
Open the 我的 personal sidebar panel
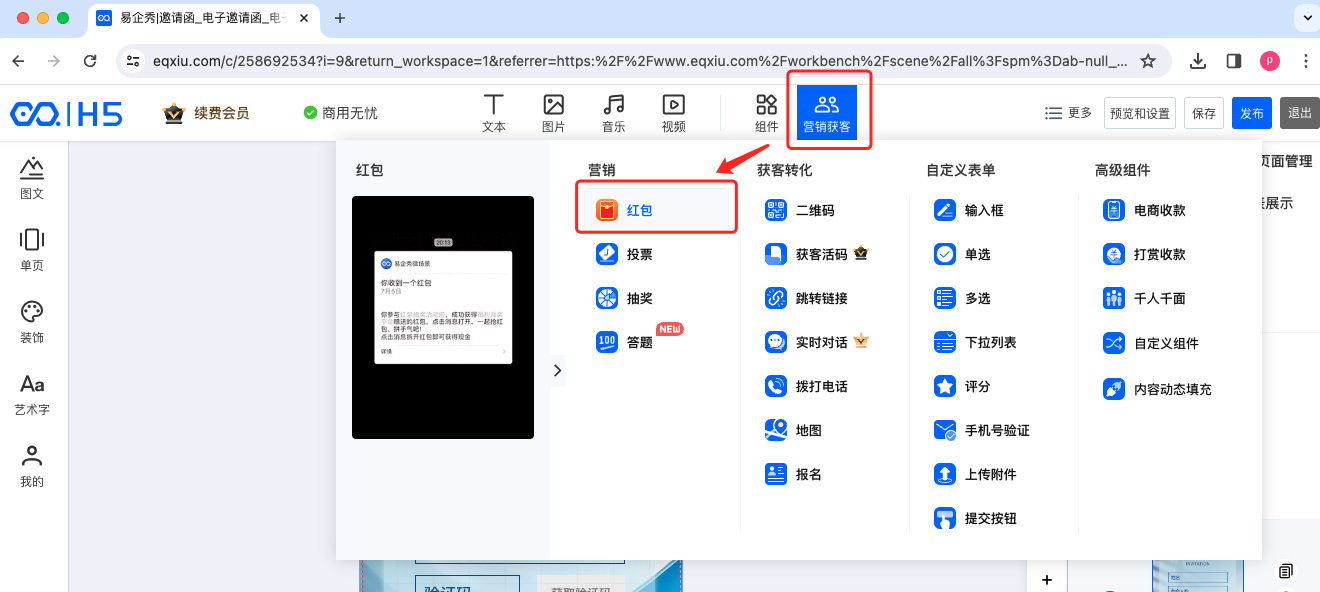(x=32, y=466)
